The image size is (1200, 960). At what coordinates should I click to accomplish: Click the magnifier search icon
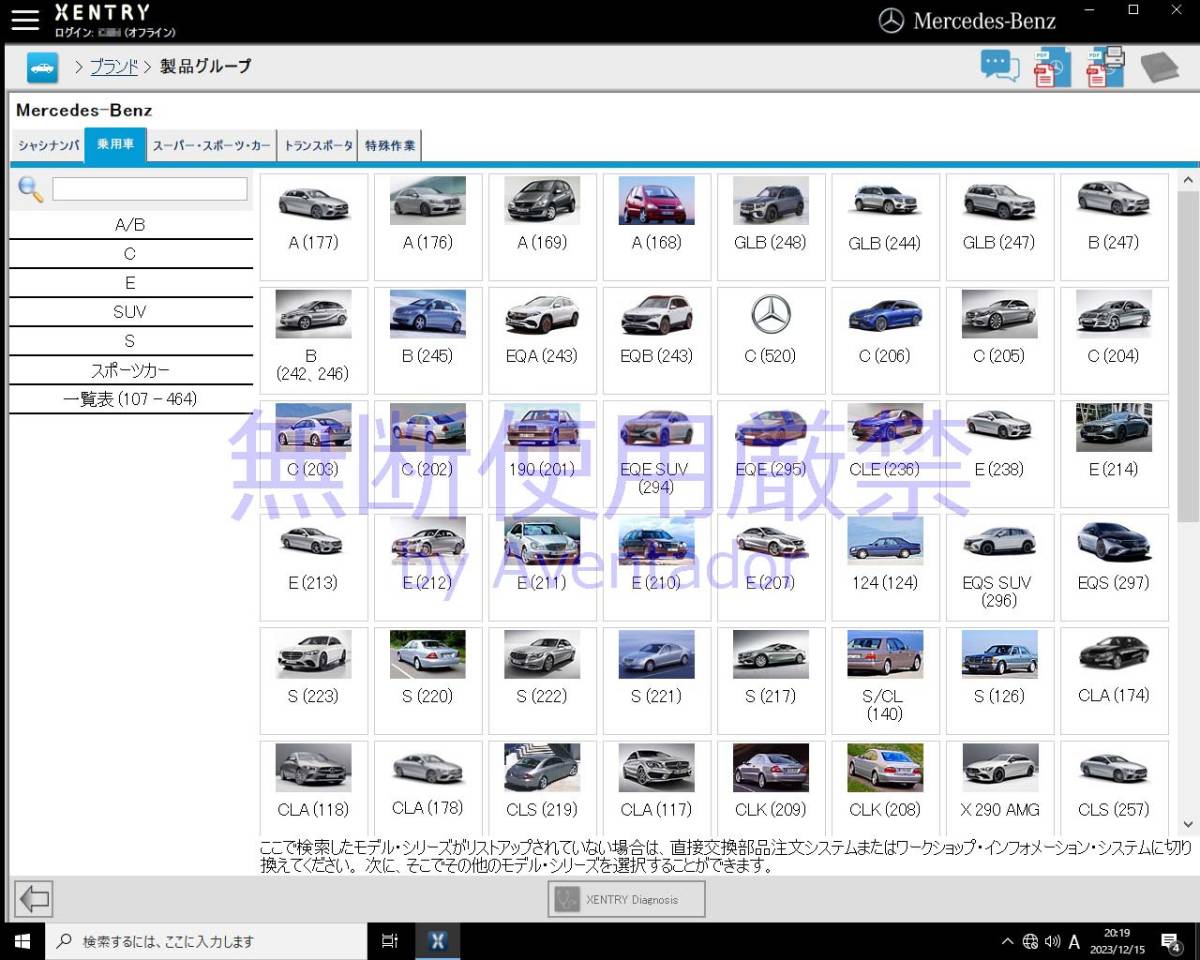point(31,189)
